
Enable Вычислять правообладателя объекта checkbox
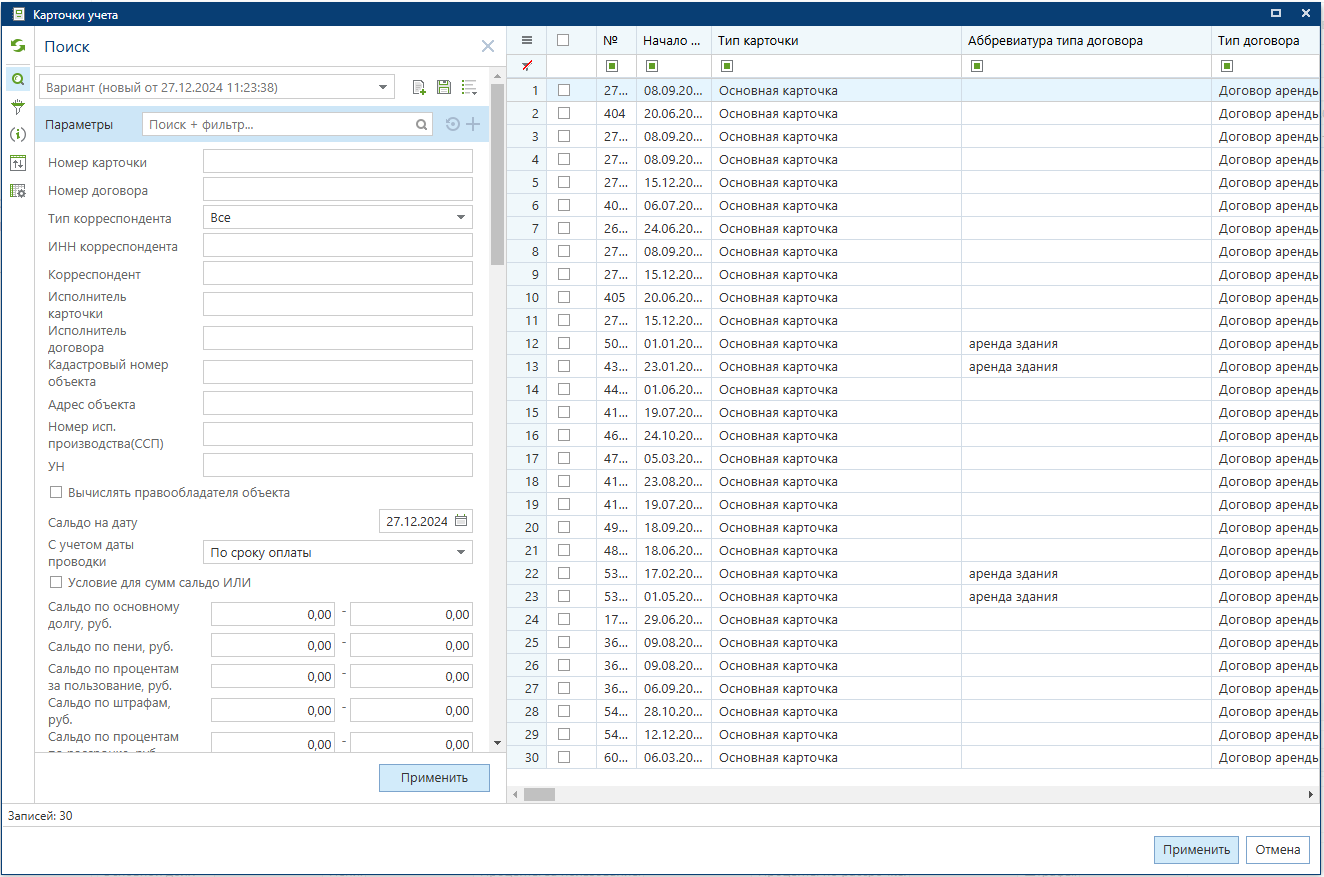point(56,492)
